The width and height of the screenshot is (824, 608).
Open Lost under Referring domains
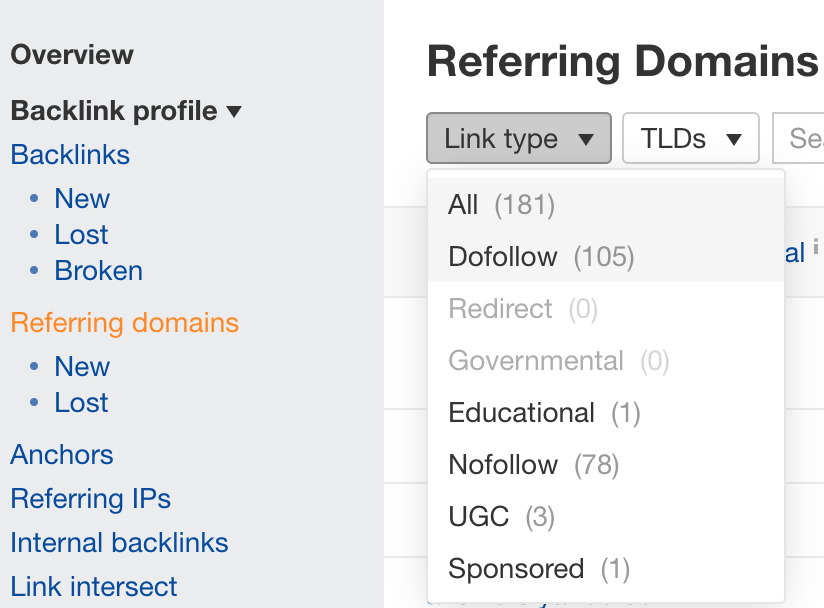tap(82, 403)
